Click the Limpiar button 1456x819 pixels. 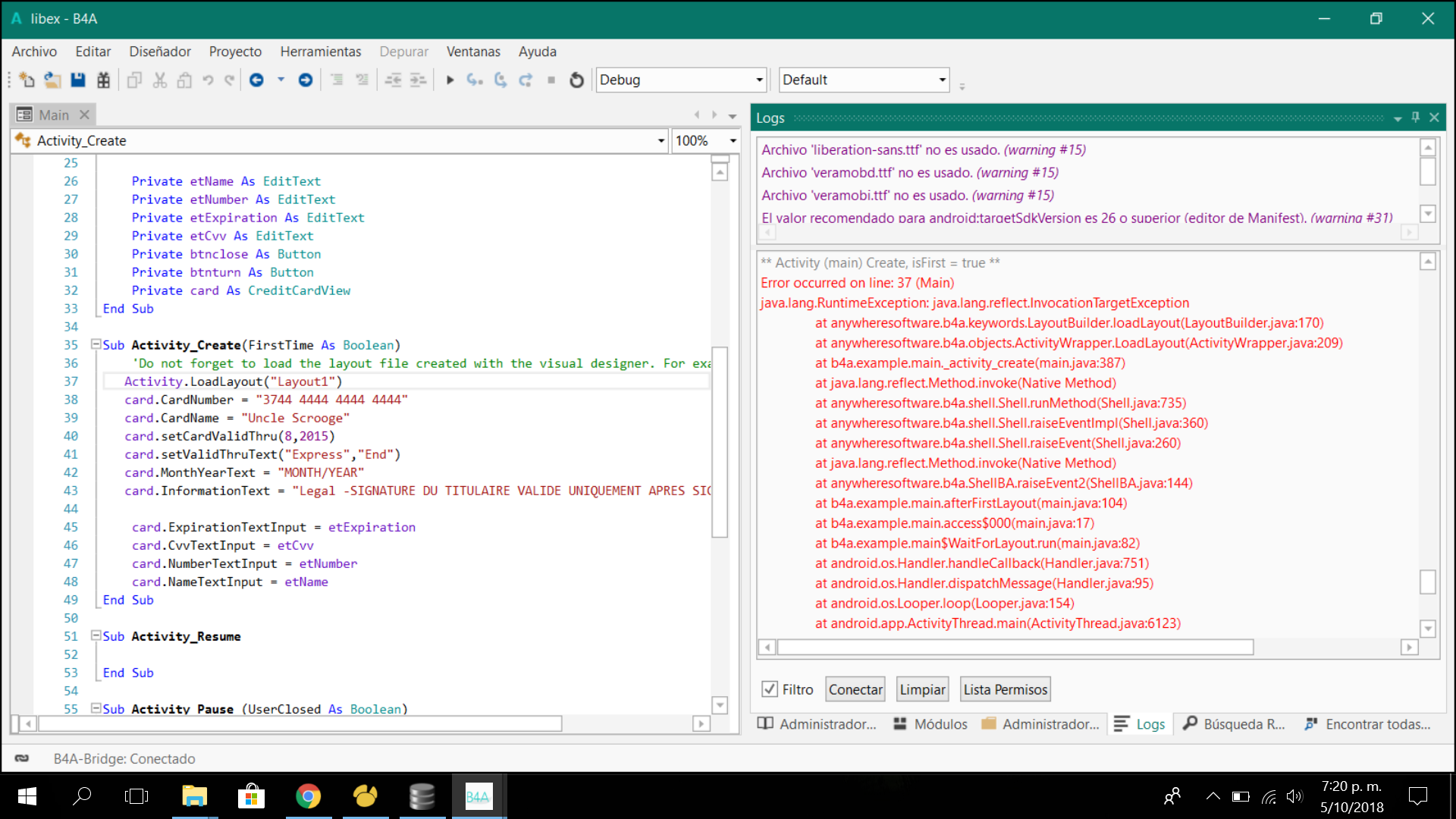coord(922,689)
